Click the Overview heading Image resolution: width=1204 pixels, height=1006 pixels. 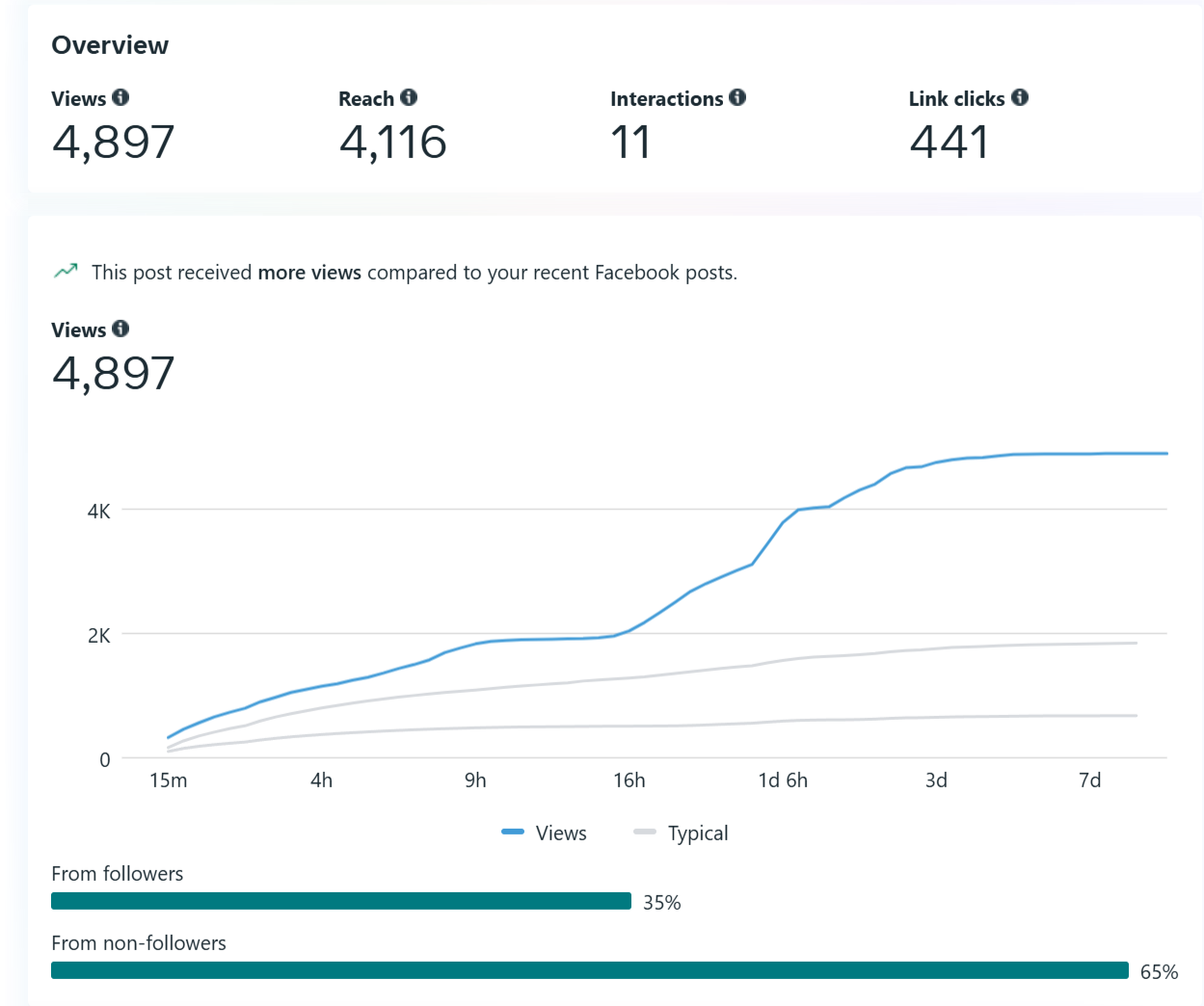click(x=110, y=45)
